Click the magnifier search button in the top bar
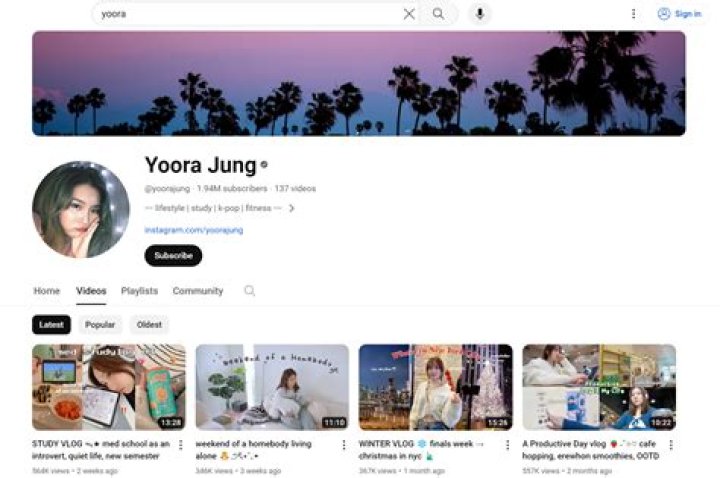The image size is (720, 478). point(439,14)
